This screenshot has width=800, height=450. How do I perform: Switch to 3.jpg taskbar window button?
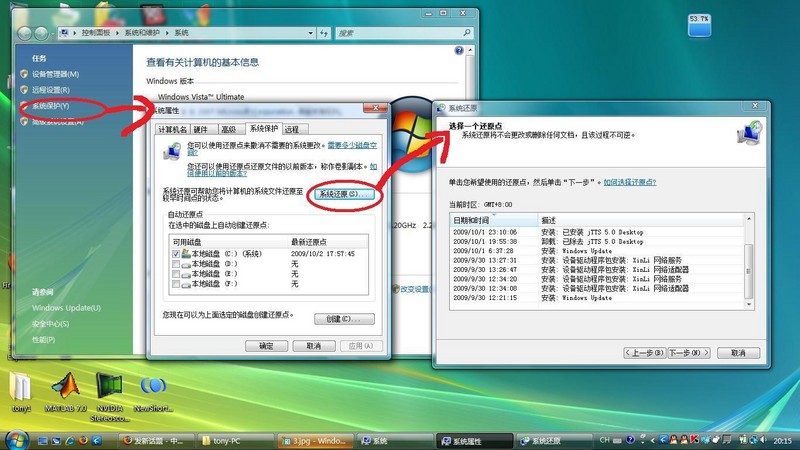(x=316, y=440)
